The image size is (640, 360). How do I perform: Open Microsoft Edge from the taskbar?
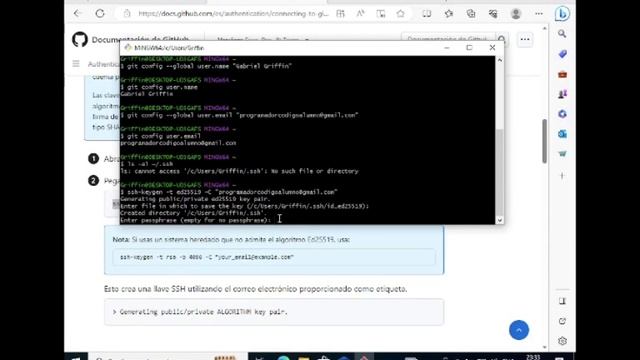click(x=283, y=357)
